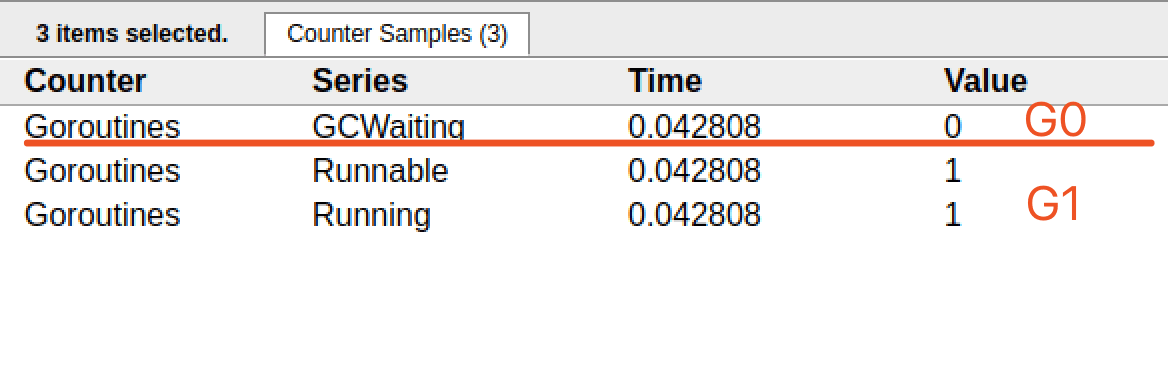The width and height of the screenshot is (1168, 372).
Task: Sort by the Time column header
Action: pos(664,81)
